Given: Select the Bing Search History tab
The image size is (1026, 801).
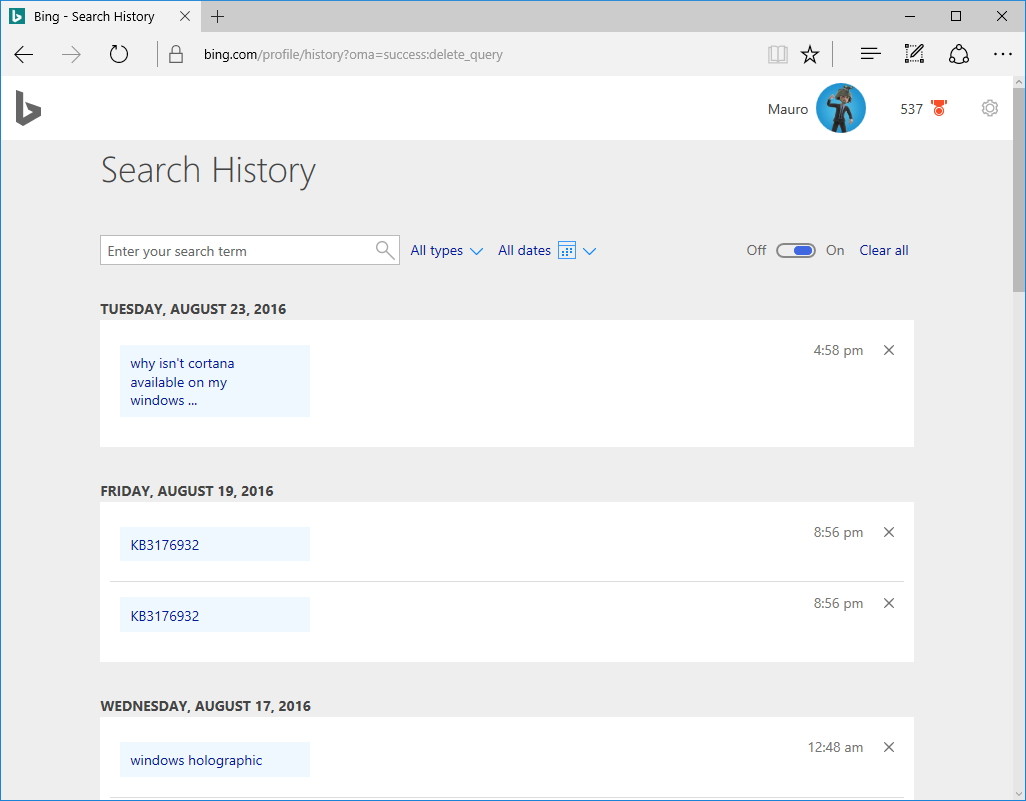Looking at the screenshot, I should click(x=95, y=16).
